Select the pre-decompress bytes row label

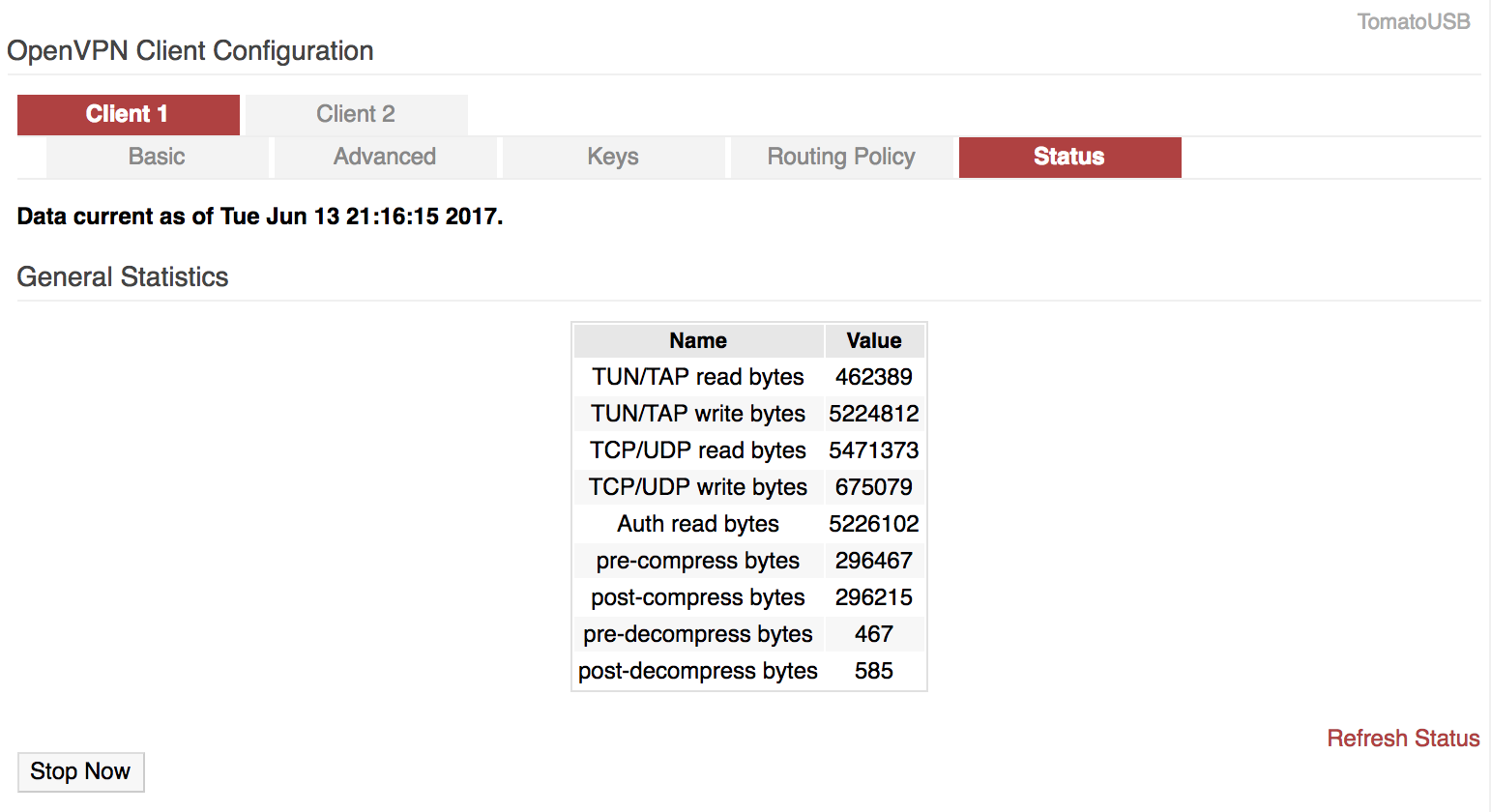pyautogui.click(x=698, y=634)
